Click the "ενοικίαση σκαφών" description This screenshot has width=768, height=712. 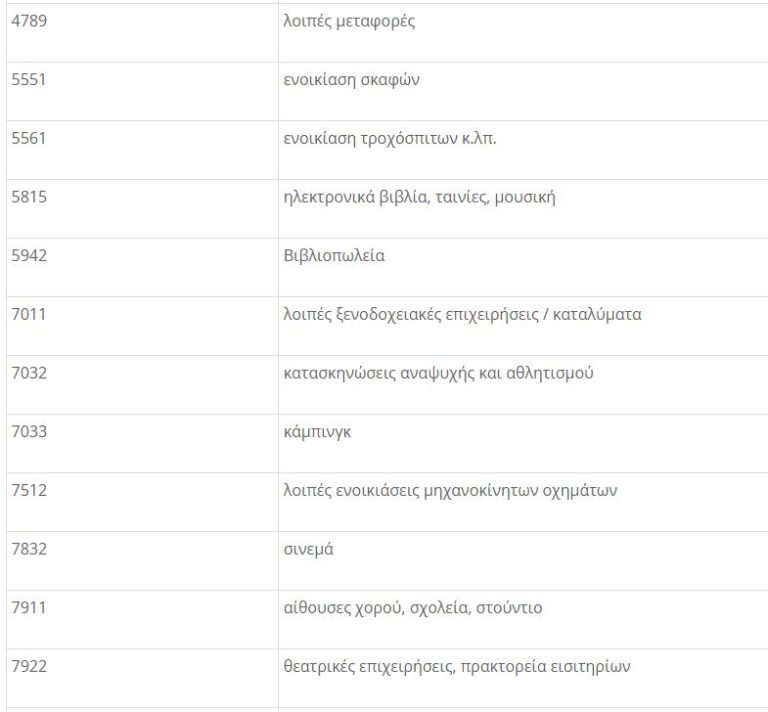350,80
